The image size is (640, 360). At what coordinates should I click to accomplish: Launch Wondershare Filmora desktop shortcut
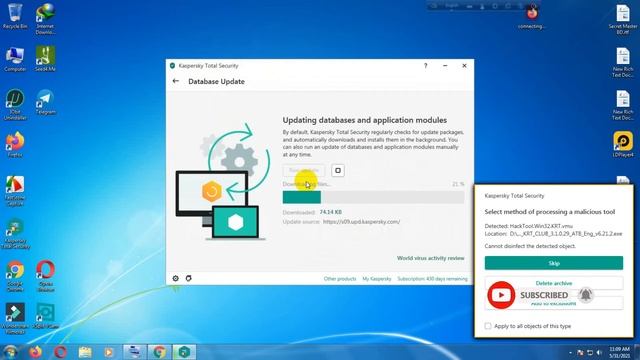pos(15,318)
